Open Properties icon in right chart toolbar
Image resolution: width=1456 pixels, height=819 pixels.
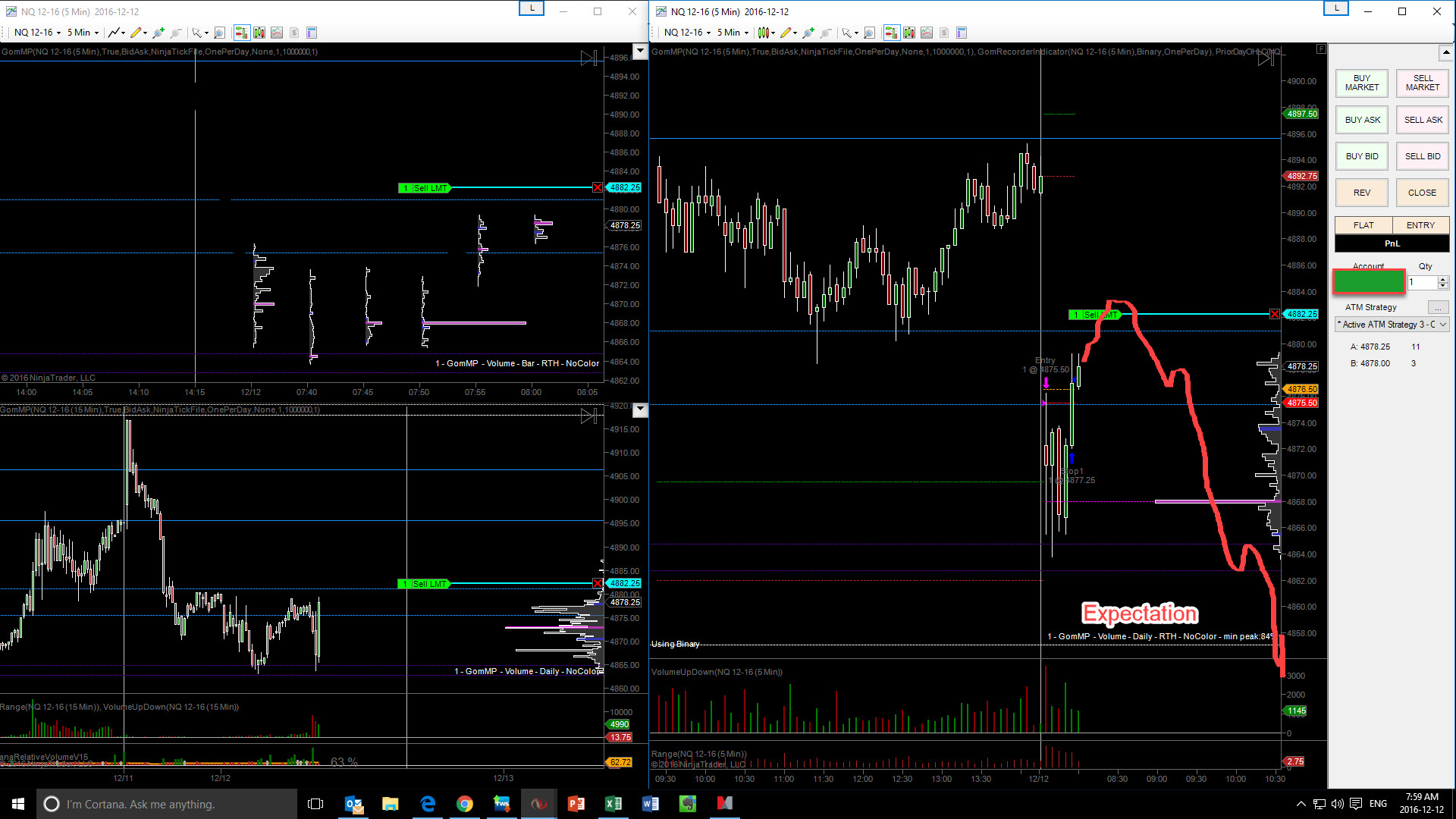click(x=962, y=33)
